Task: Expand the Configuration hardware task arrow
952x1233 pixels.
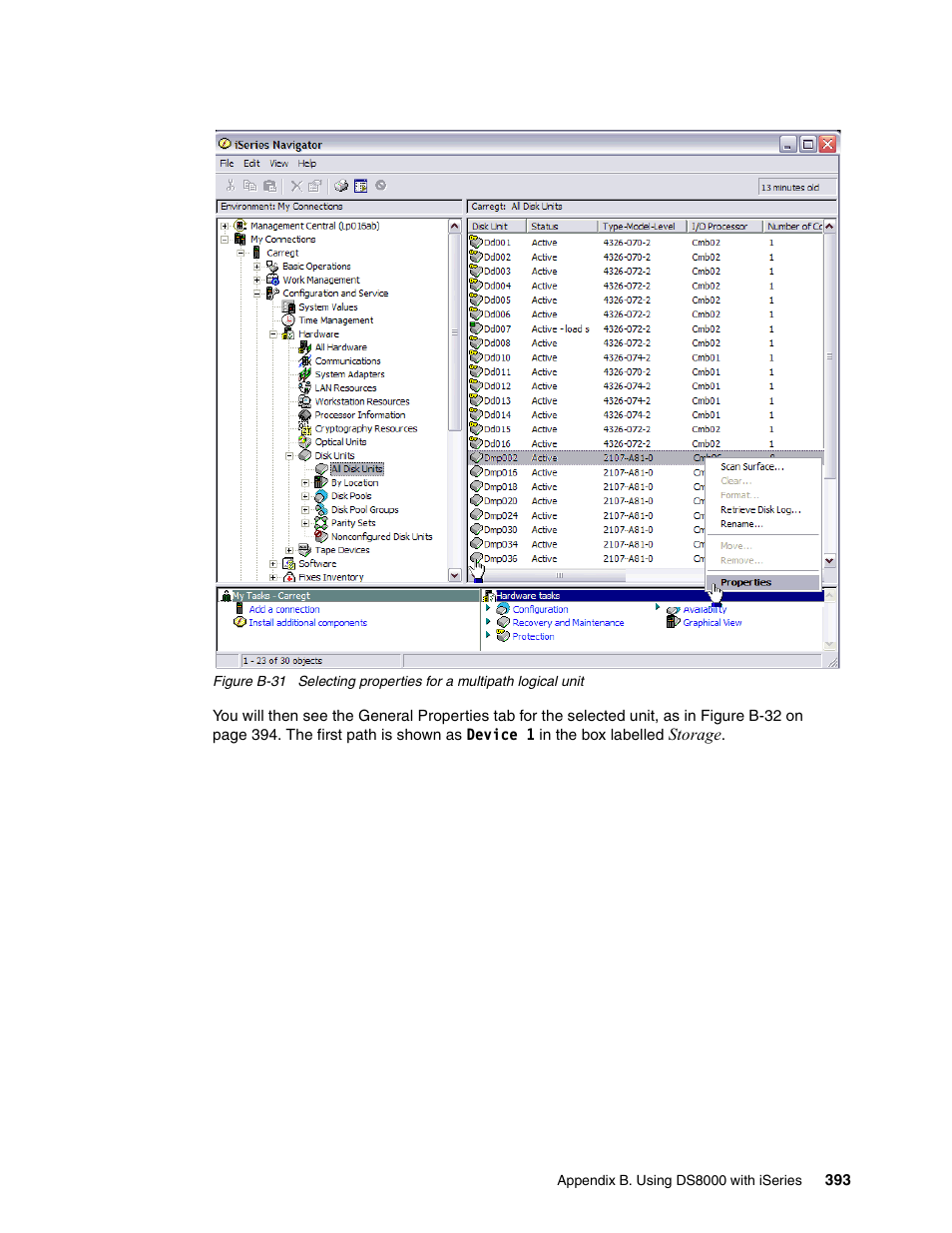Action: click(488, 608)
